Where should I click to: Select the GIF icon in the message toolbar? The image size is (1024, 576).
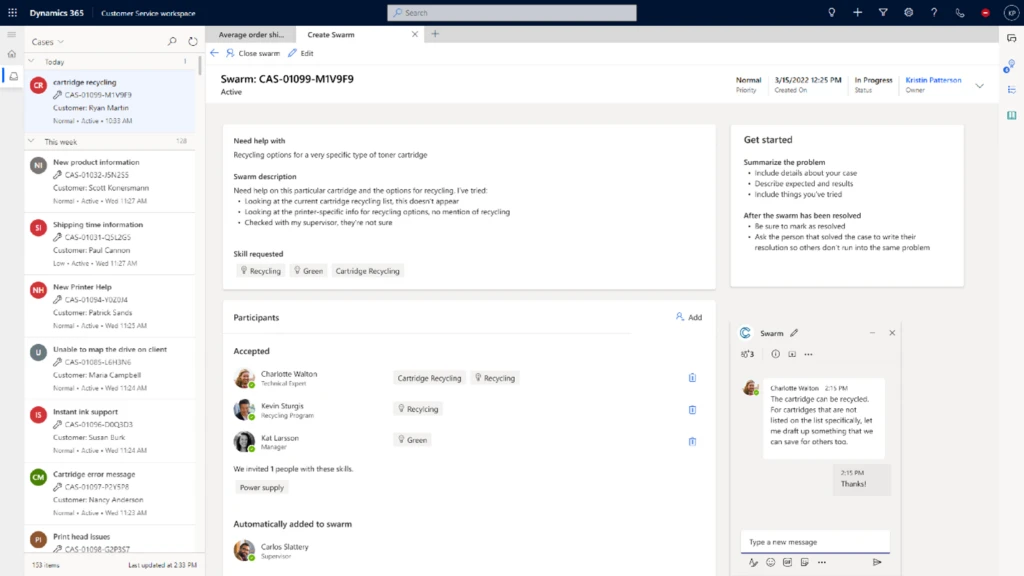[789, 562]
